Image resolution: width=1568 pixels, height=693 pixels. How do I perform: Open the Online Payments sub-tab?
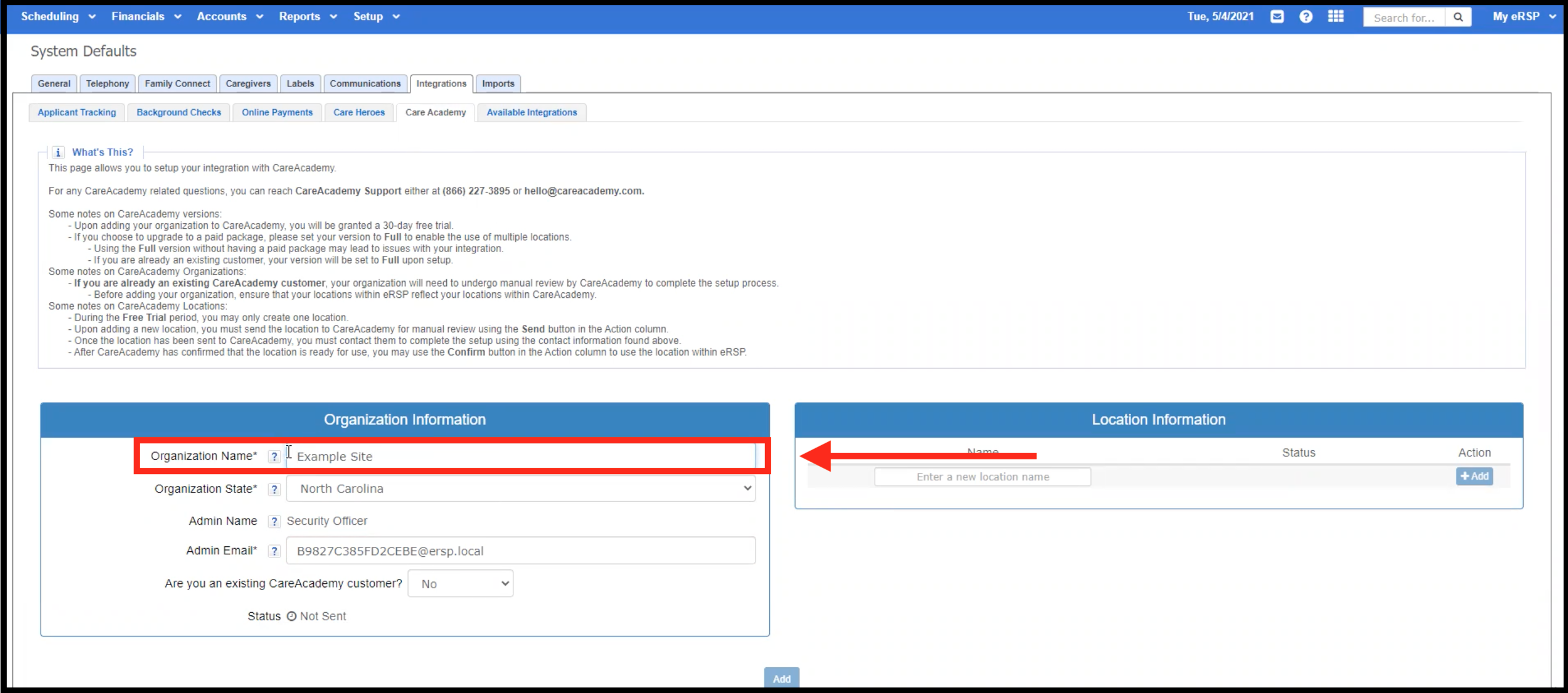(277, 112)
